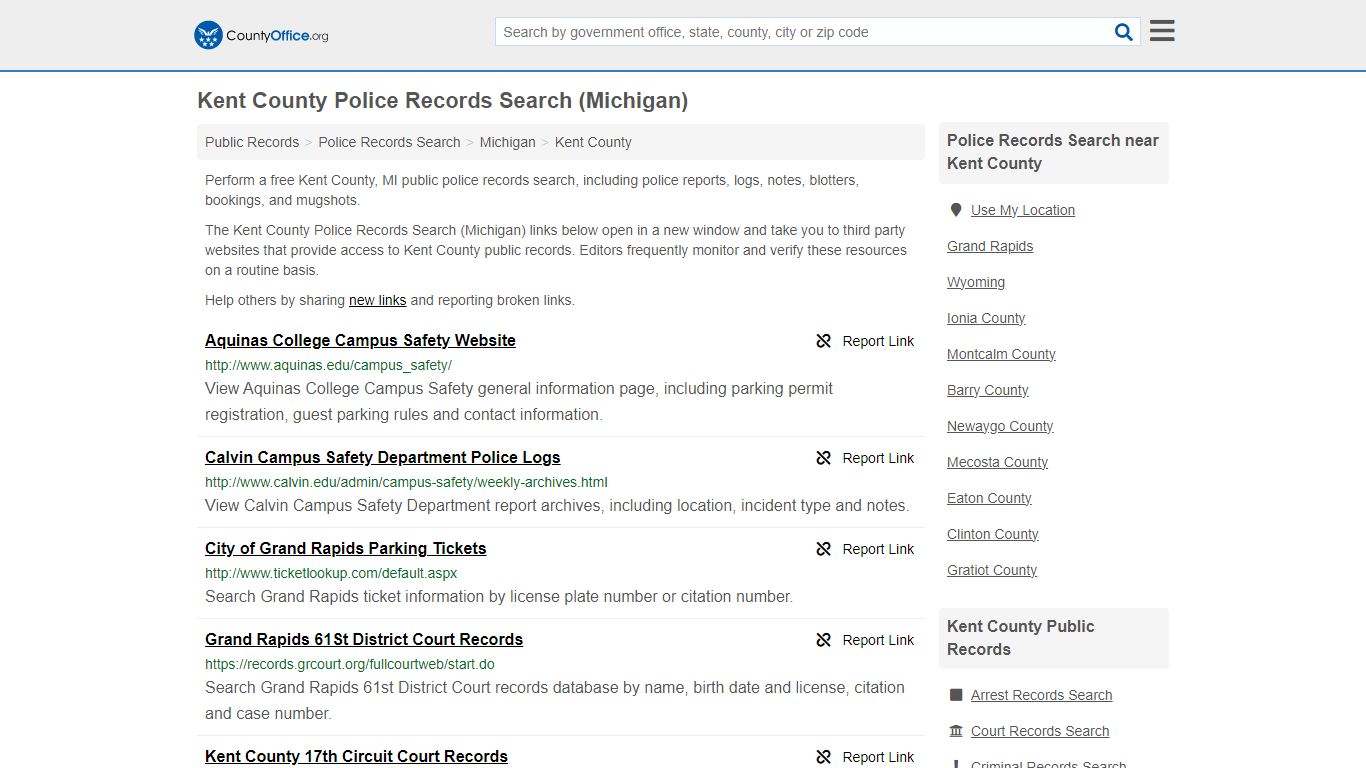Open City of Grand Rapids Parking Tickets

click(345, 548)
